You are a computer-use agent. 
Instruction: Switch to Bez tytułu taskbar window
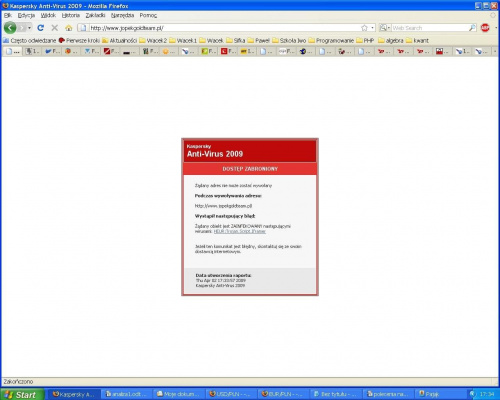tap(335, 395)
